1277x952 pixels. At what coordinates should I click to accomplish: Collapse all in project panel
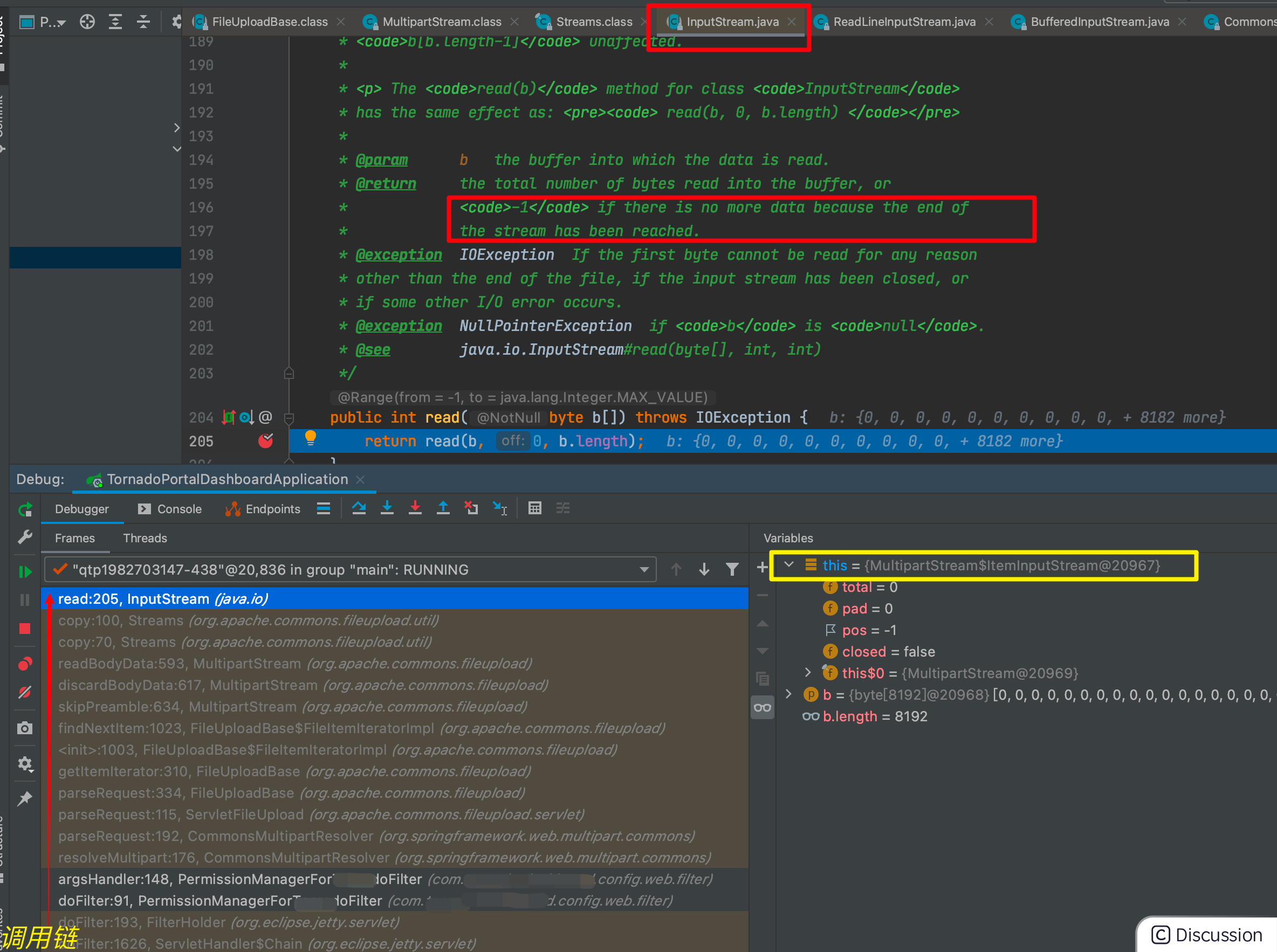tap(143, 22)
